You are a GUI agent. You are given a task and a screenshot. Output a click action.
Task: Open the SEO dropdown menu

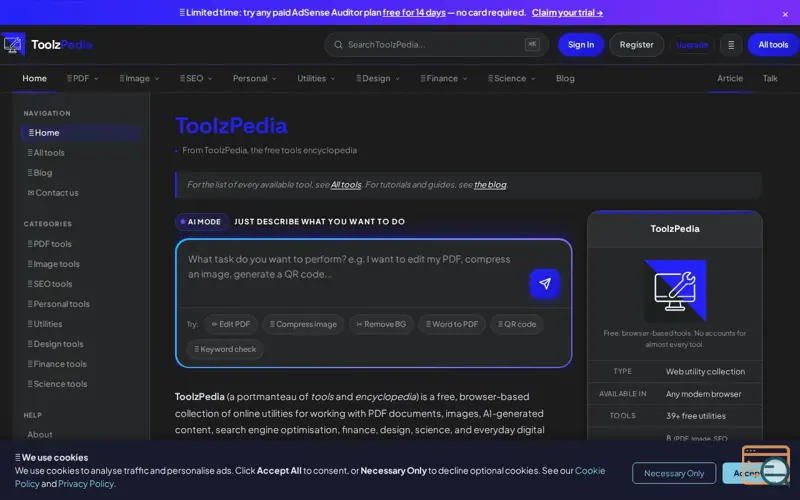196,79
